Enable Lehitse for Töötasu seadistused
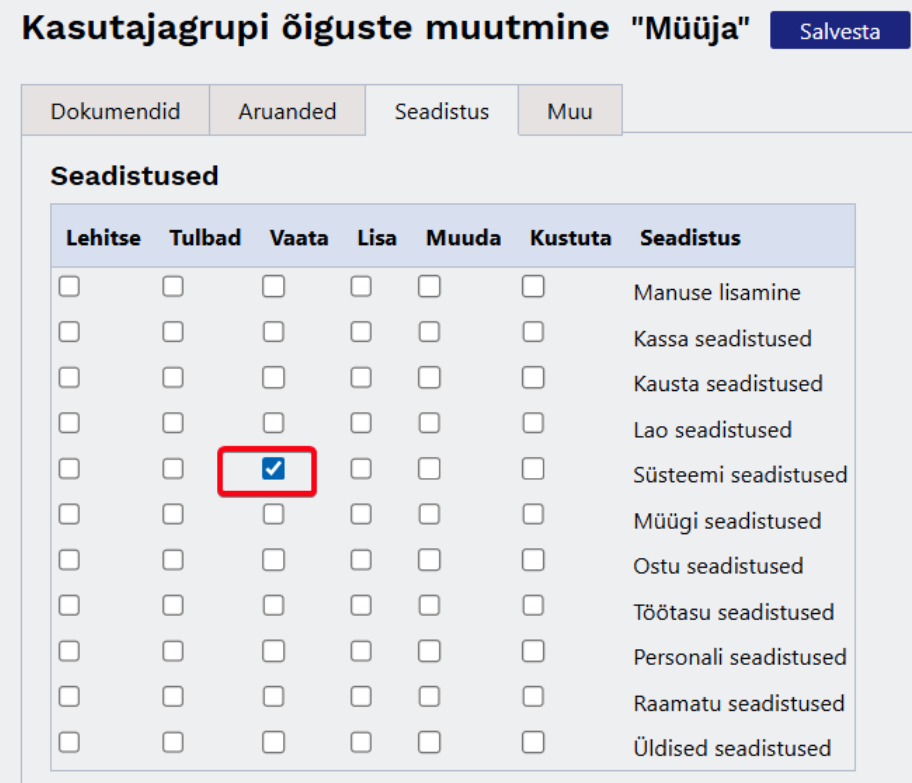 click(x=69, y=605)
